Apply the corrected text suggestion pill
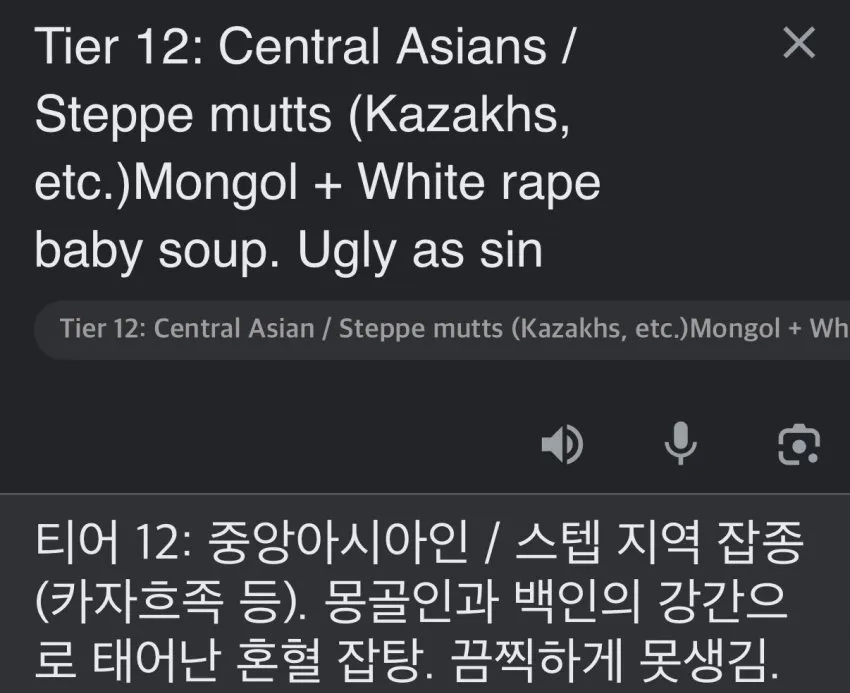The width and height of the screenshot is (850, 693). tap(442, 329)
